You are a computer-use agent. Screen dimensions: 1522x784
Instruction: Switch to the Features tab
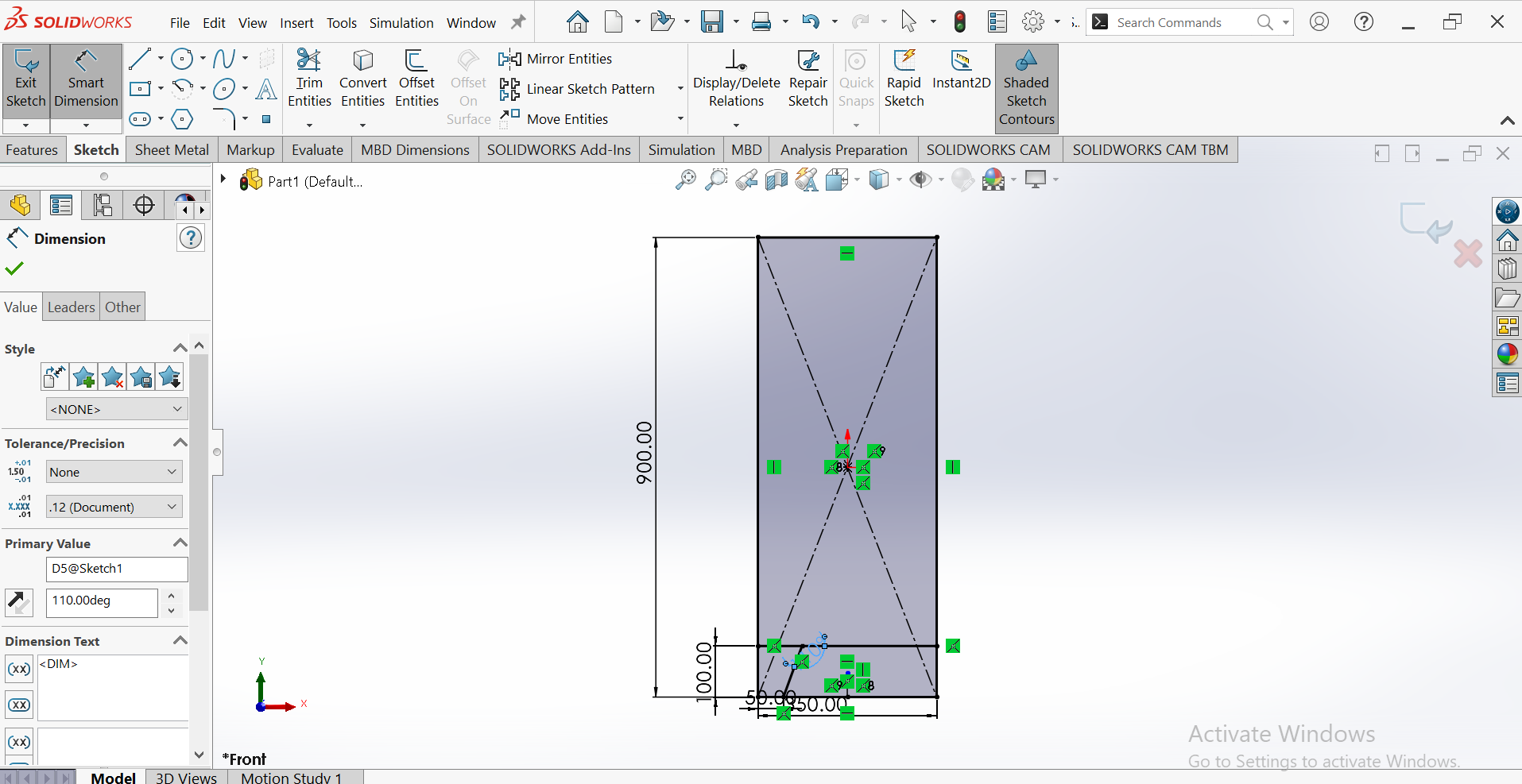32,150
